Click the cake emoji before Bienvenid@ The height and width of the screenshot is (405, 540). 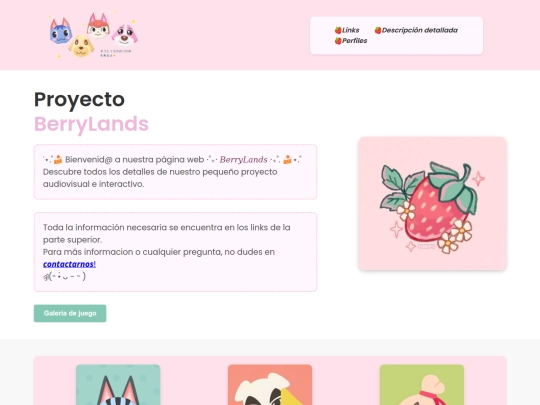[58, 159]
